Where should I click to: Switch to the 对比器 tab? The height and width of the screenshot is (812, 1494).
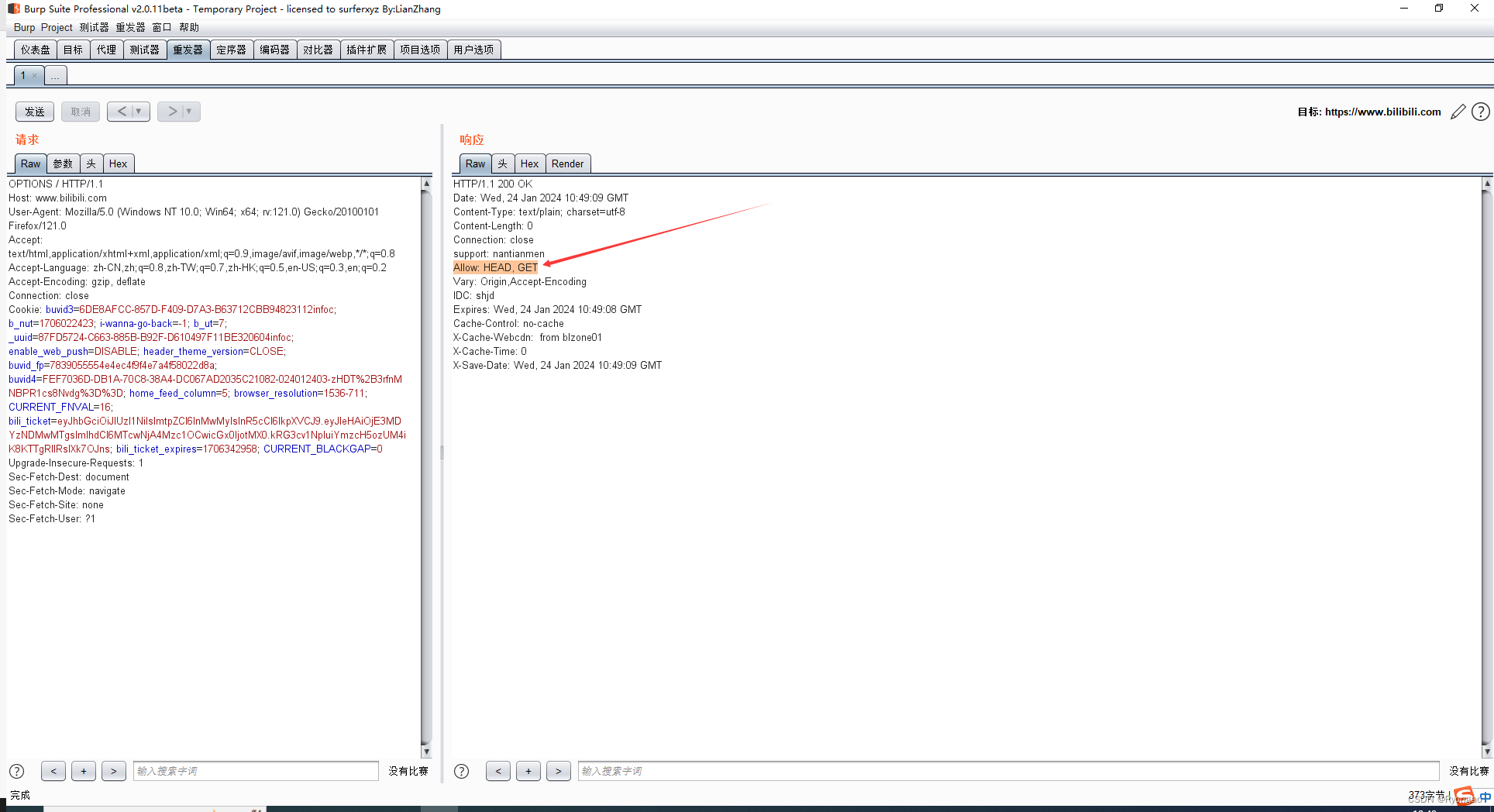click(318, 50)
